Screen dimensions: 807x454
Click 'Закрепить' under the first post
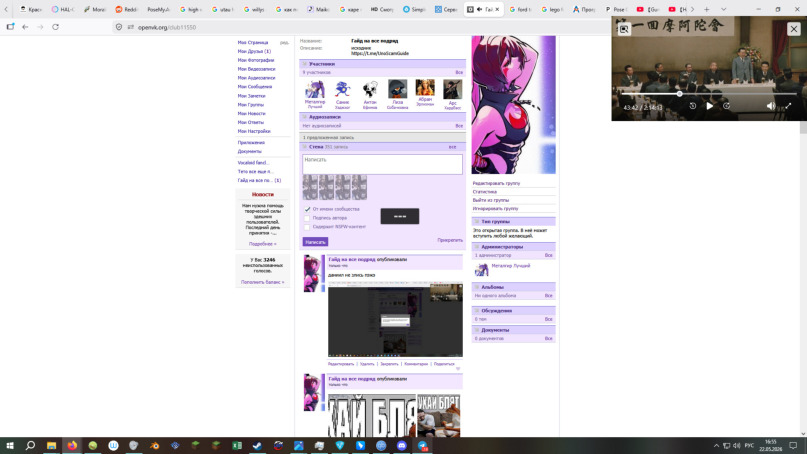[x=389, y=364]
